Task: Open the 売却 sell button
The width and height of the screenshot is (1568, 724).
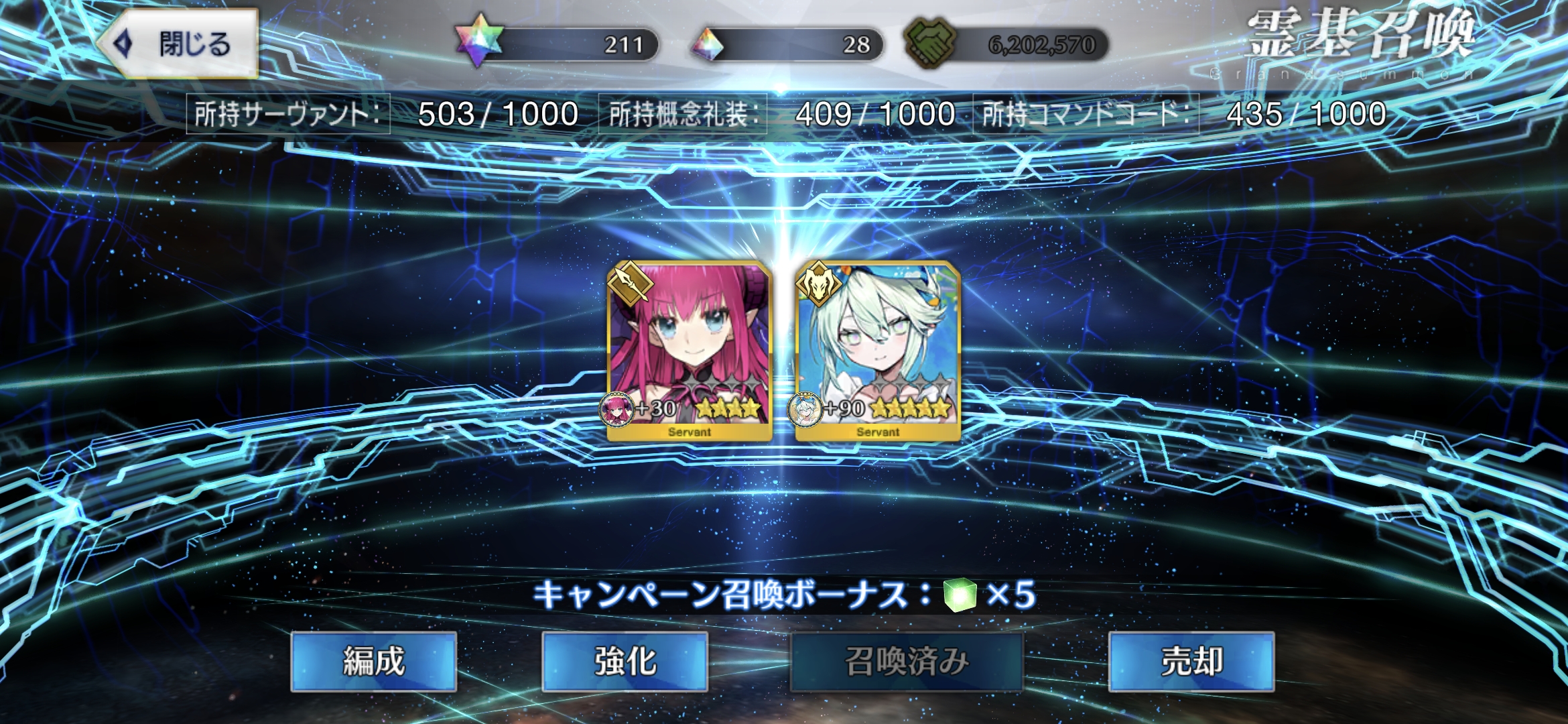Action: tap(1191, 662)
